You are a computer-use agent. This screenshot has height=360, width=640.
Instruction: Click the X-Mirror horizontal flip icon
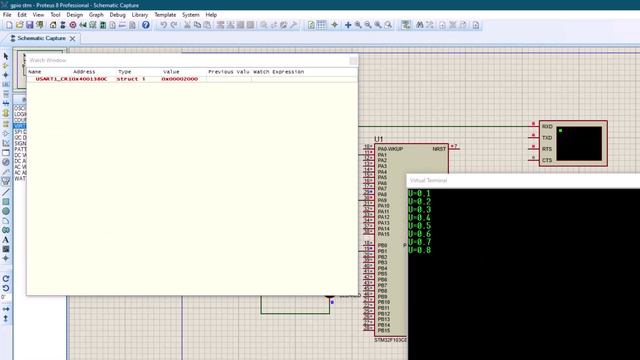click(6, 309)
